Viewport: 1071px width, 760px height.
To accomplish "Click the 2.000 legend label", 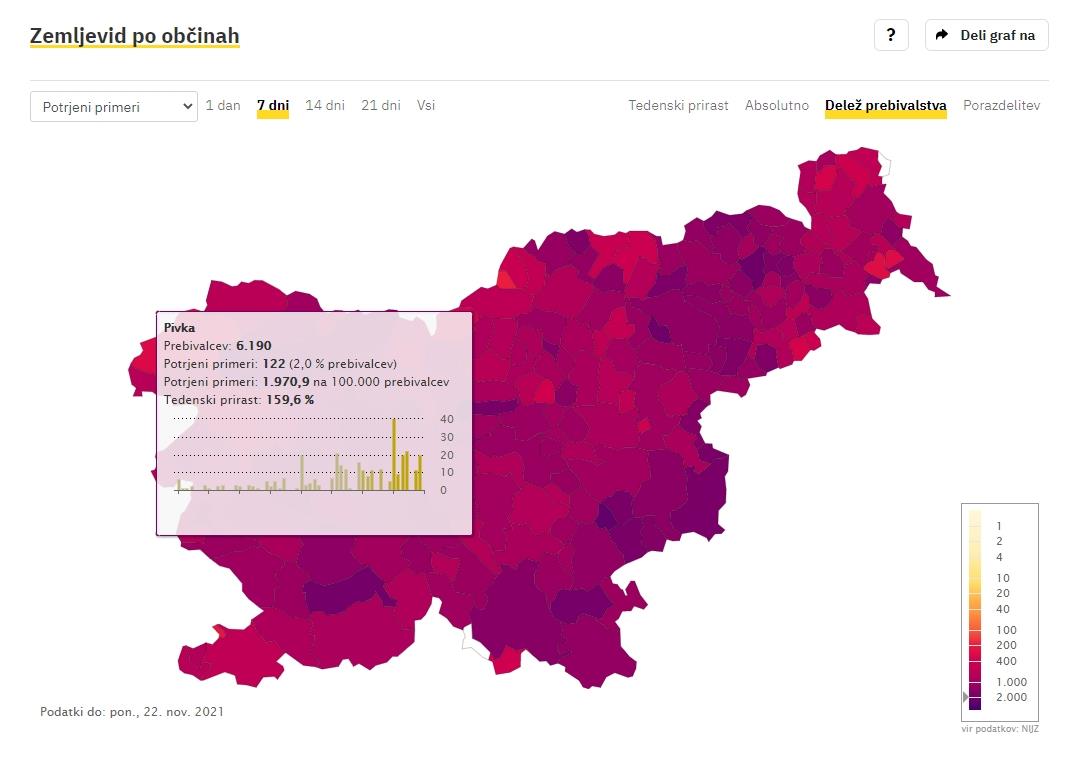I will [1011, 697].
